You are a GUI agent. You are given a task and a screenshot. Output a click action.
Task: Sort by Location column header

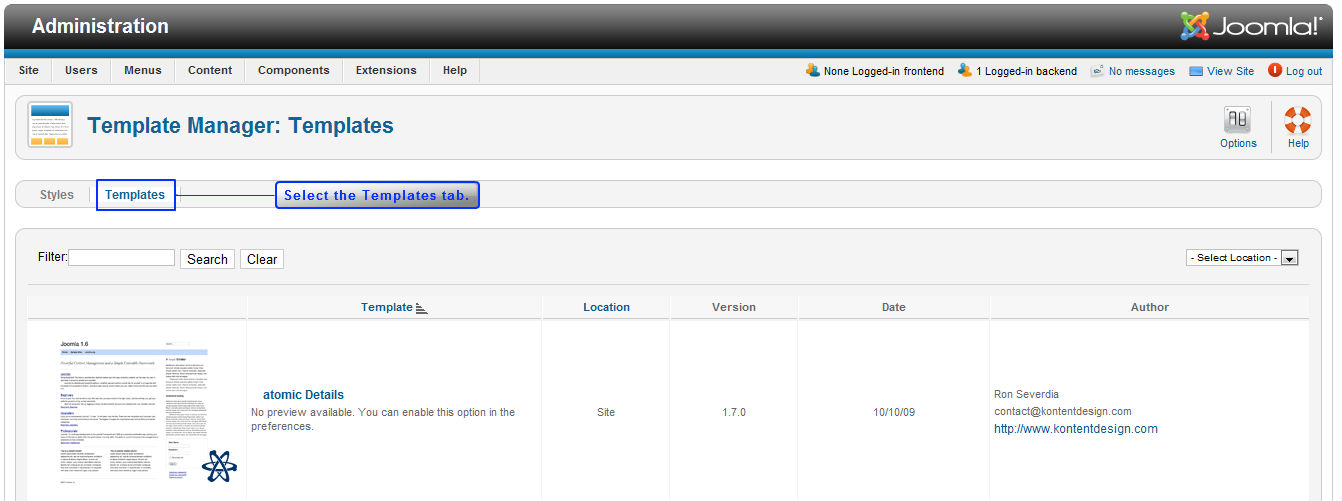607,307
